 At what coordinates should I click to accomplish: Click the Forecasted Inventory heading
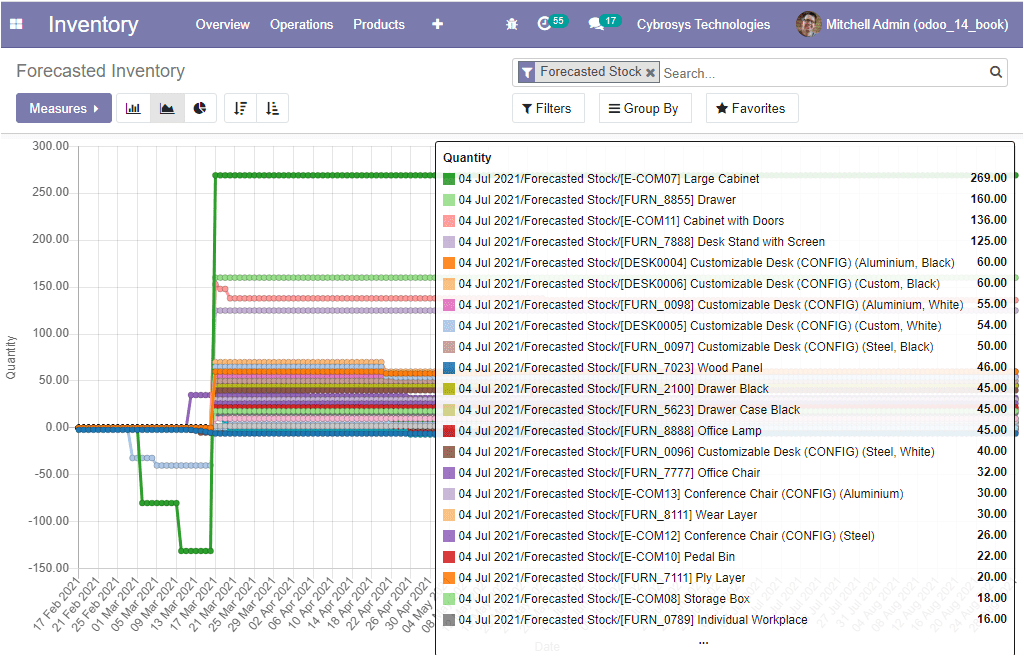[101, 71]
